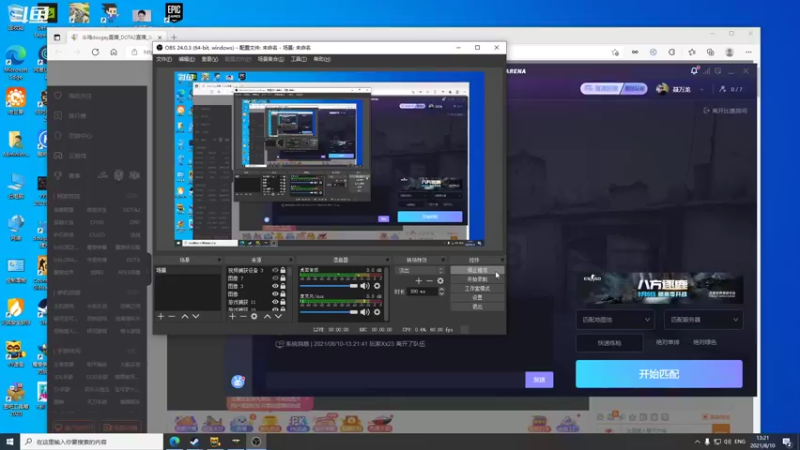Toggle lock on 图像 3 source
Image resolution: width=800 pixels, height=450 pixels.
[x=283, y=286]
